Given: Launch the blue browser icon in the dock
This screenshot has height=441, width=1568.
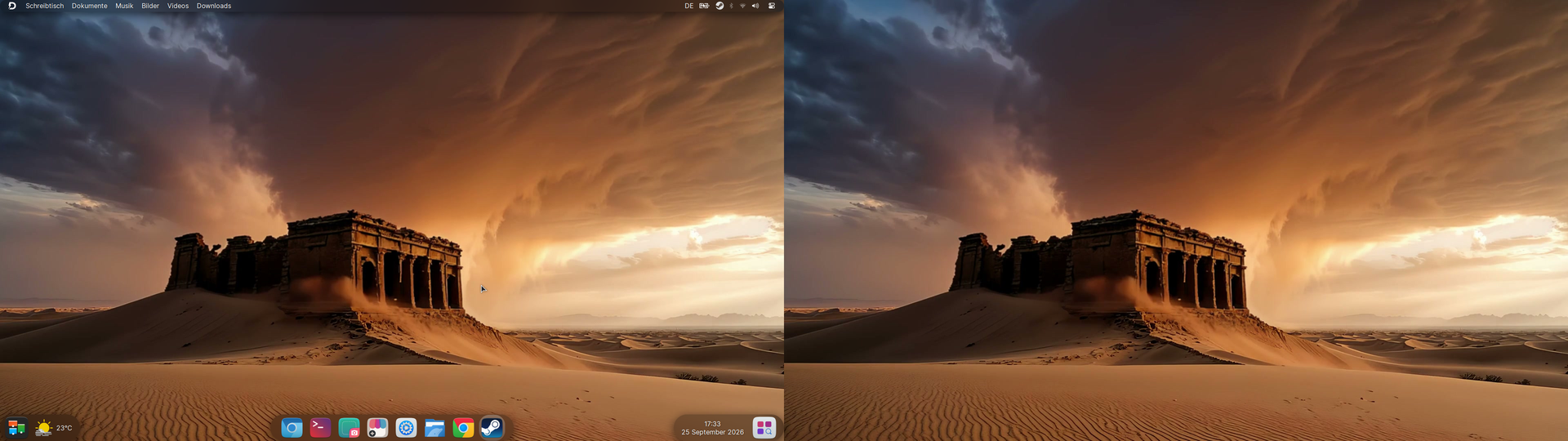Looking at the screenshot, I should click(292, 428).
